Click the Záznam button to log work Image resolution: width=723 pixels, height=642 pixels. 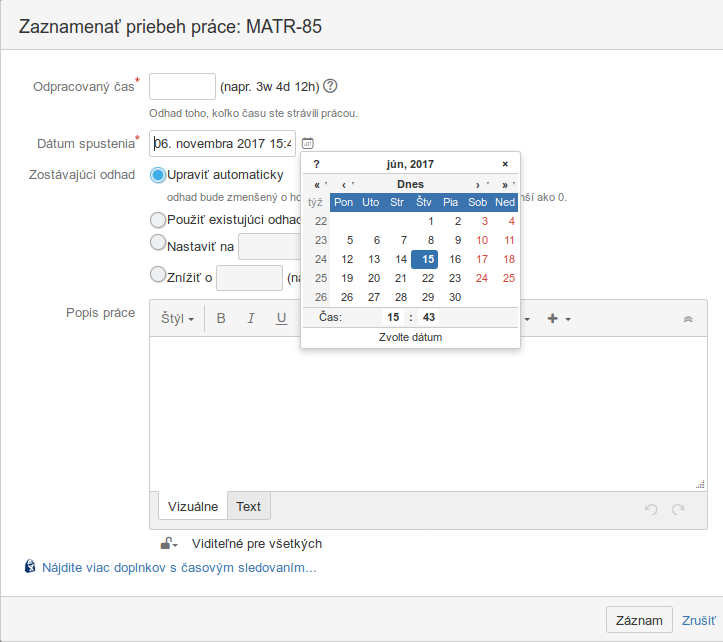(639, 620)
